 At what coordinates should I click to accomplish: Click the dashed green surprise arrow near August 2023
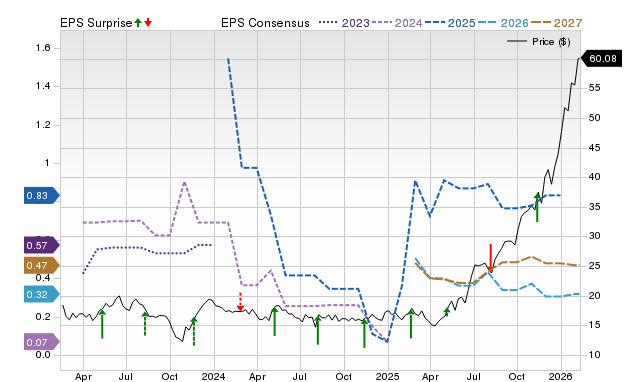click(145, 324)
